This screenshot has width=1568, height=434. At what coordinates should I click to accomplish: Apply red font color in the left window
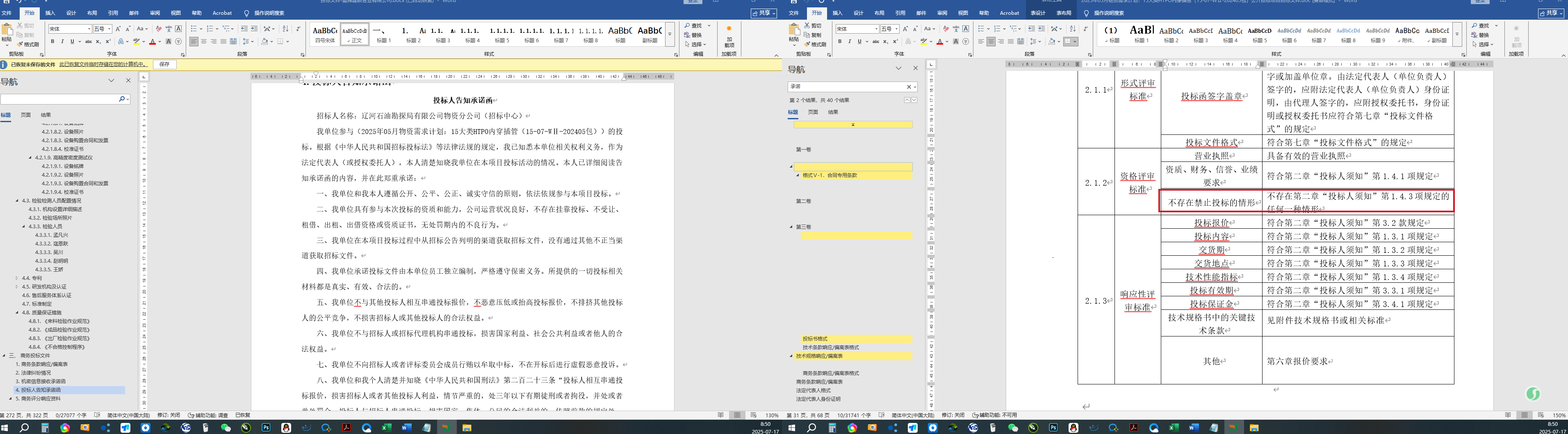click(152, 41)
